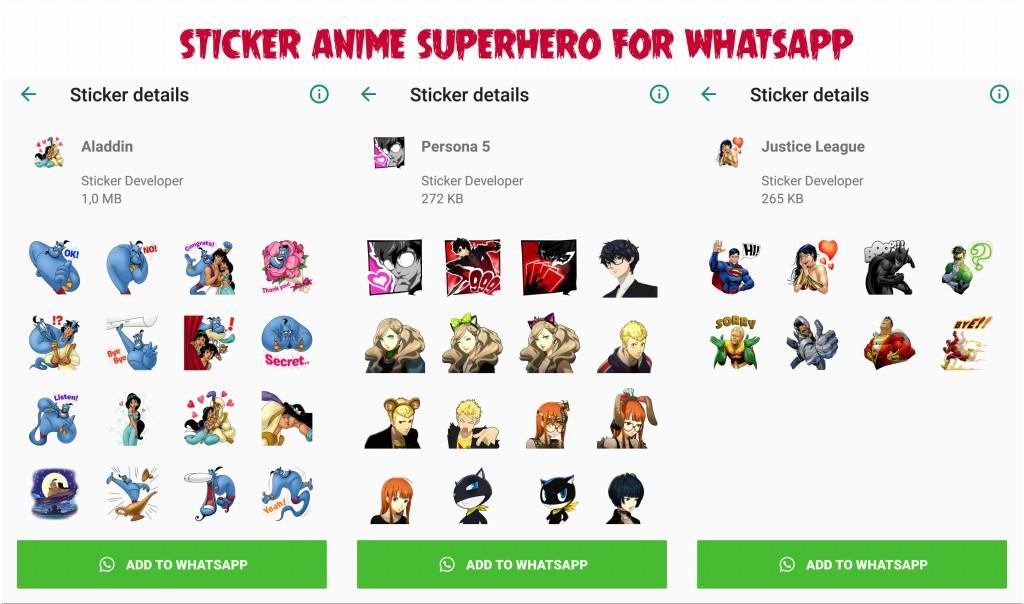The image size is (1024, 604).
Task: Tap back arrow on Persona 5 panel
Action: click(x=368, y=95)
